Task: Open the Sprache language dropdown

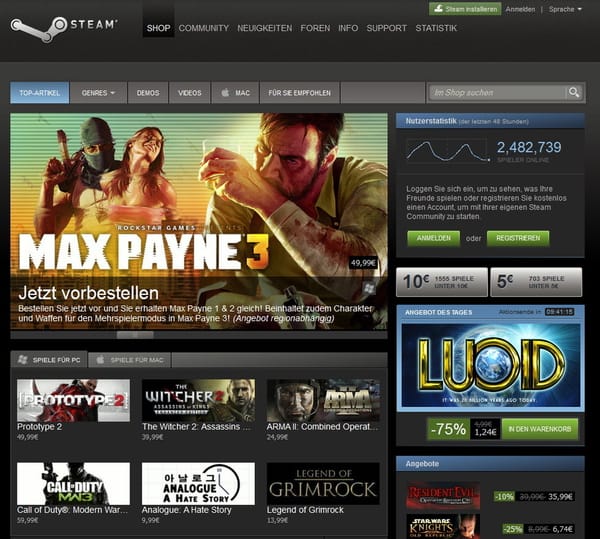Action: (x=565, y=9)
